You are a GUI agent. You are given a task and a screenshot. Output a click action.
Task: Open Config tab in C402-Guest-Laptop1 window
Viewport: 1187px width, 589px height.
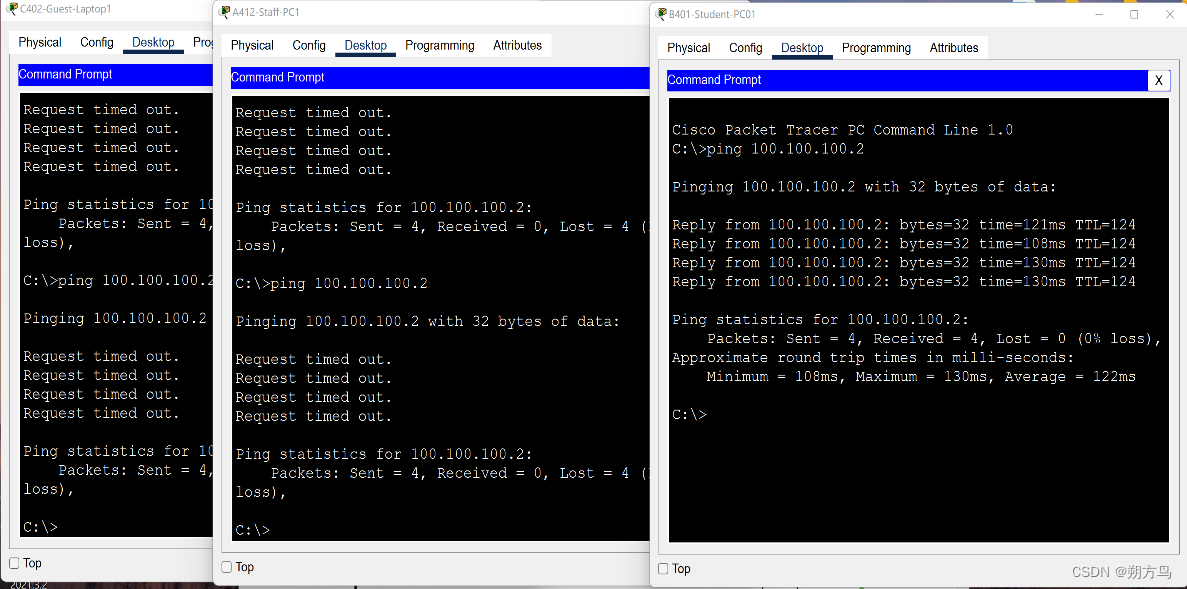(97, 42)
